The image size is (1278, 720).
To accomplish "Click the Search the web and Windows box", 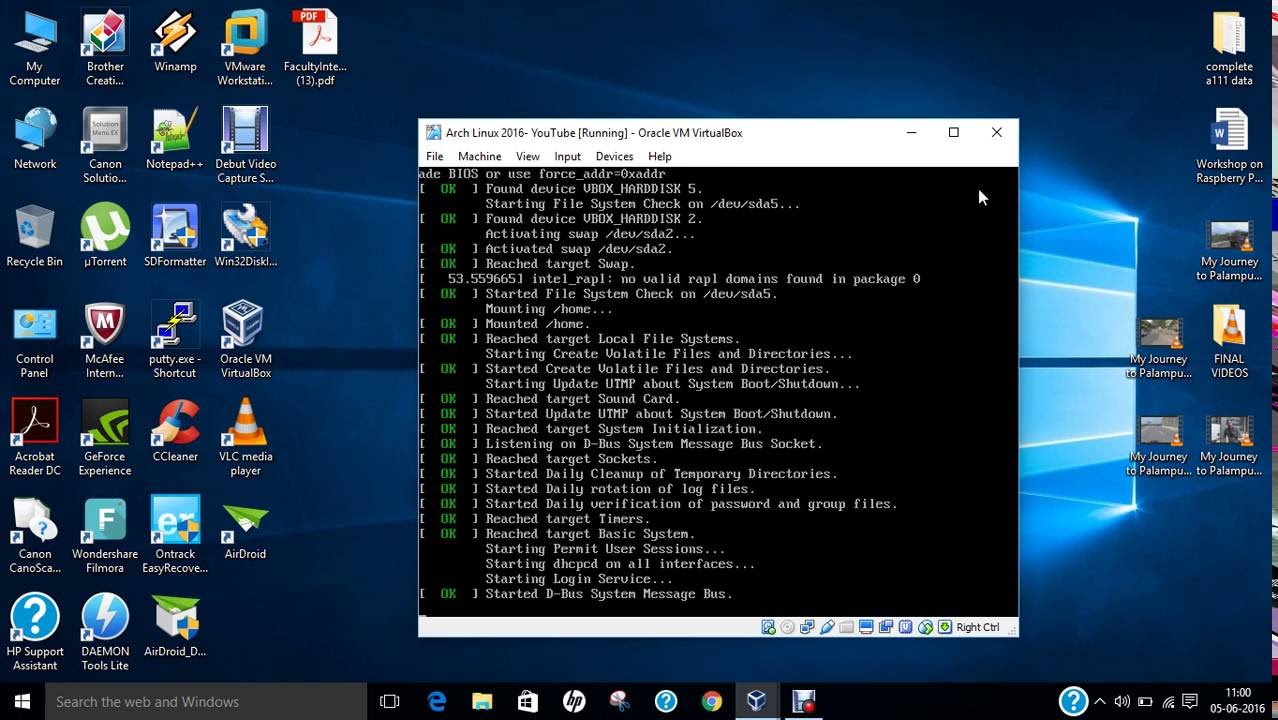I will pyautogui.click(x=206, y=702).
